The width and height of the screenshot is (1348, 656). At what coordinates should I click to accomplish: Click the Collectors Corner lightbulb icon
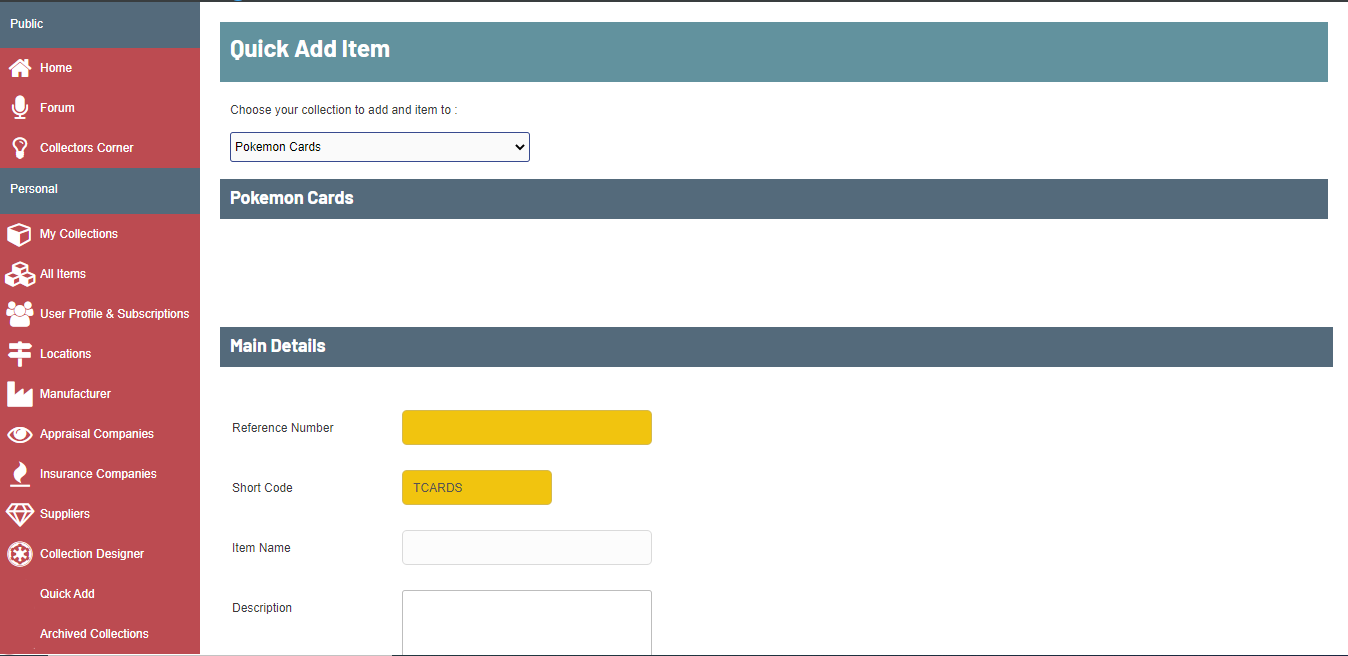click(x=20, y=148)
